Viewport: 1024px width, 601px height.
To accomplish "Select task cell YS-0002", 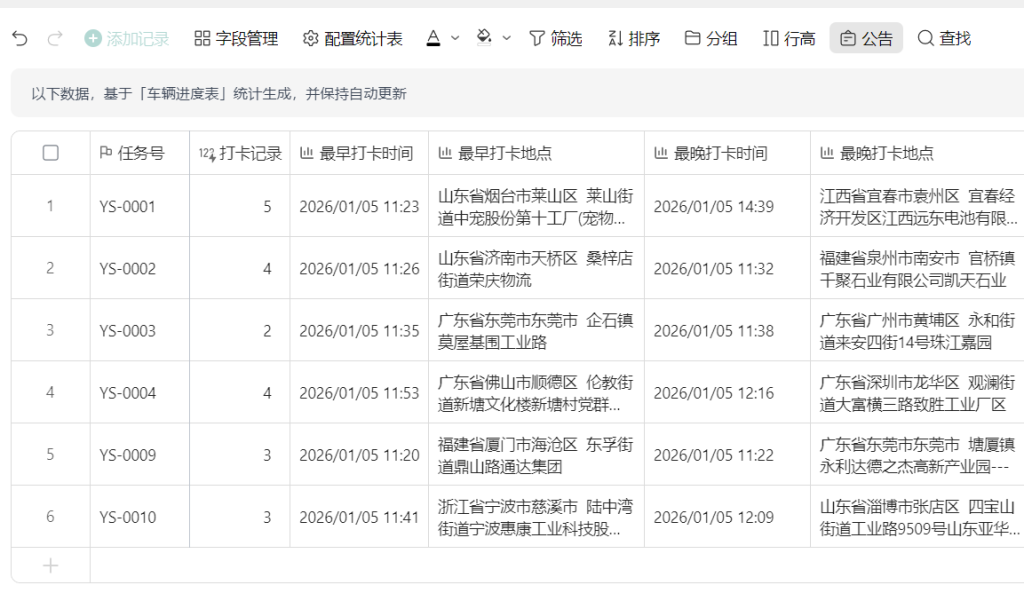I will (140, 268).
